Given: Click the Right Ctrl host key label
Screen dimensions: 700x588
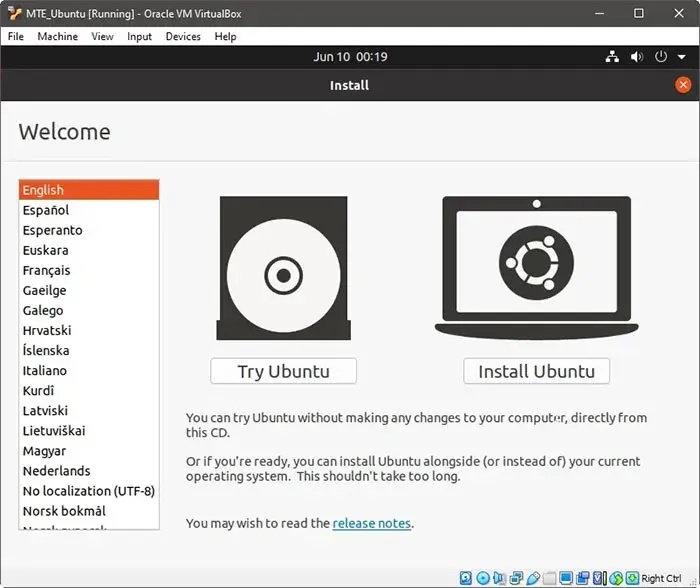Looking at the screenshot, I should [661, 578].
